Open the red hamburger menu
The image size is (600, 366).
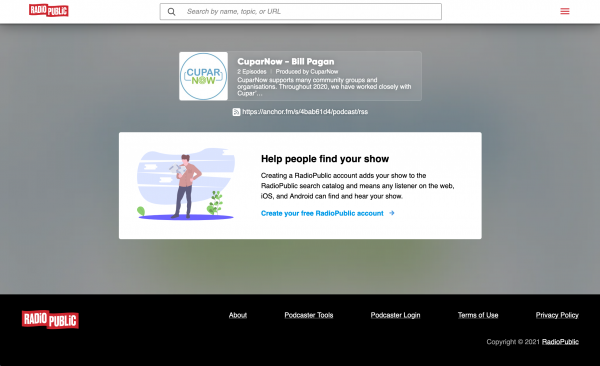(x=565, y=11)
